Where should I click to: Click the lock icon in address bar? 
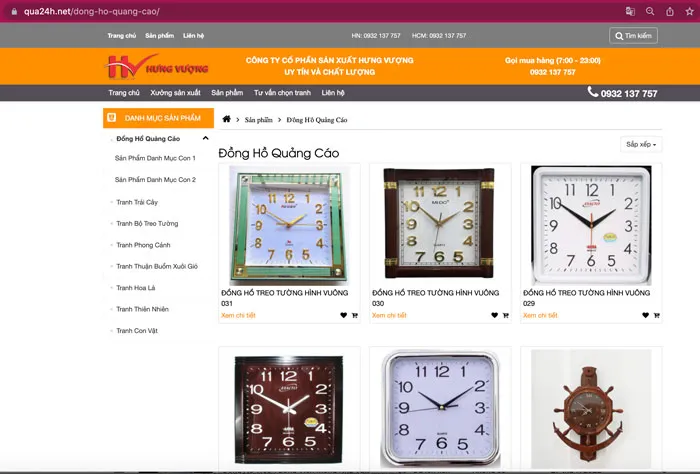[14, 12]
